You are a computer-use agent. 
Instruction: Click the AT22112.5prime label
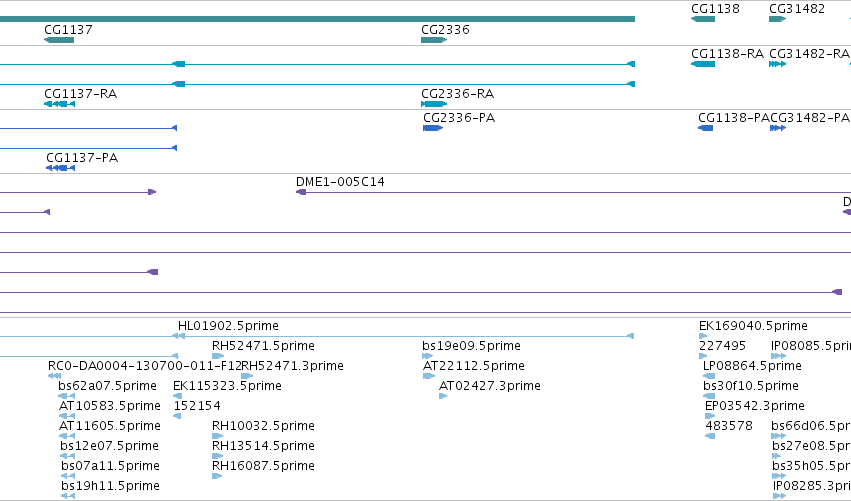point(474,366)
